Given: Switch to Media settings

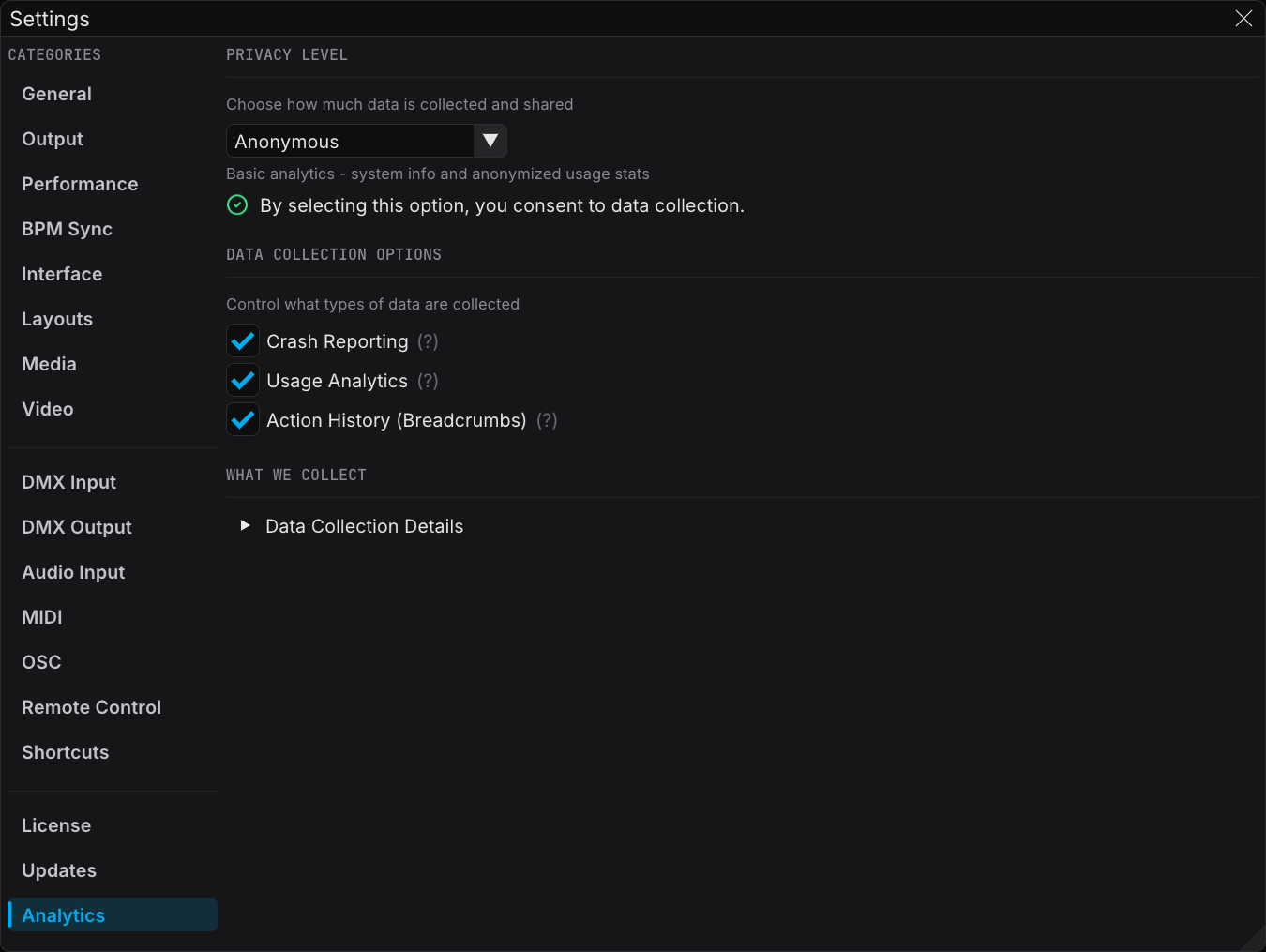Looking at the screenshot, I should click(113, 364).
